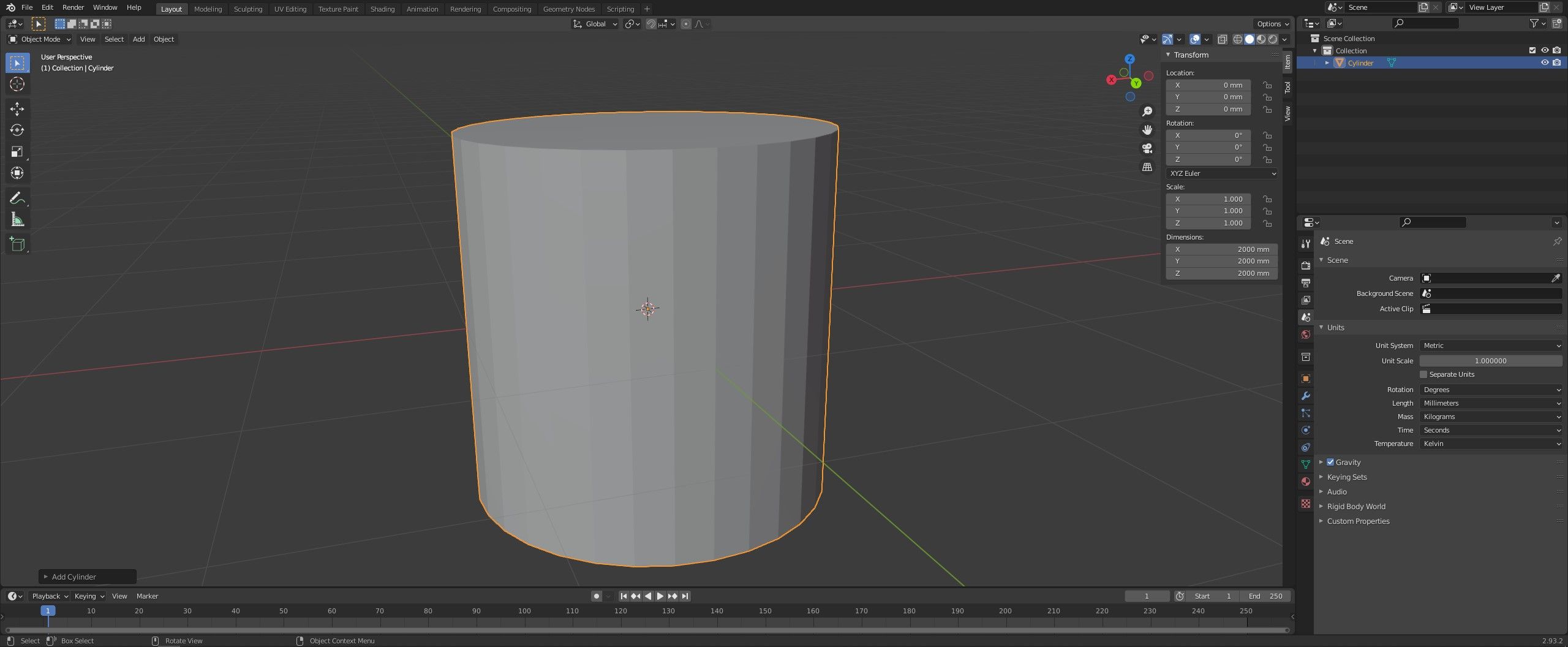Open the Temperature Kelvin dropdown
Image resolution: width=1568 pixels, height=647 pixels.
click(1491, 444)
